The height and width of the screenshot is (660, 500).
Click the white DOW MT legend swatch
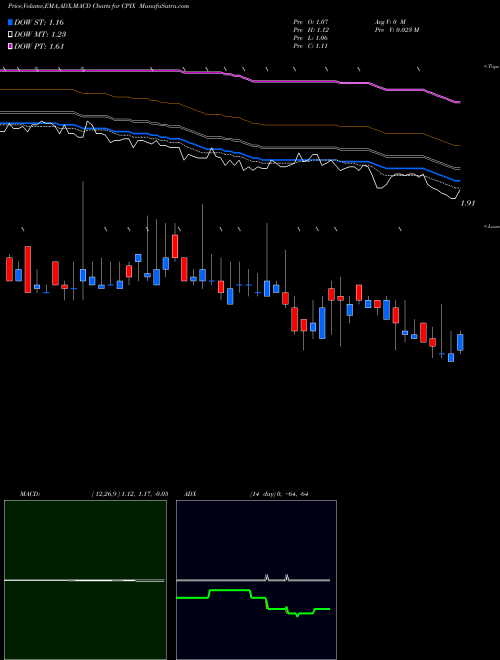[10, 35]
